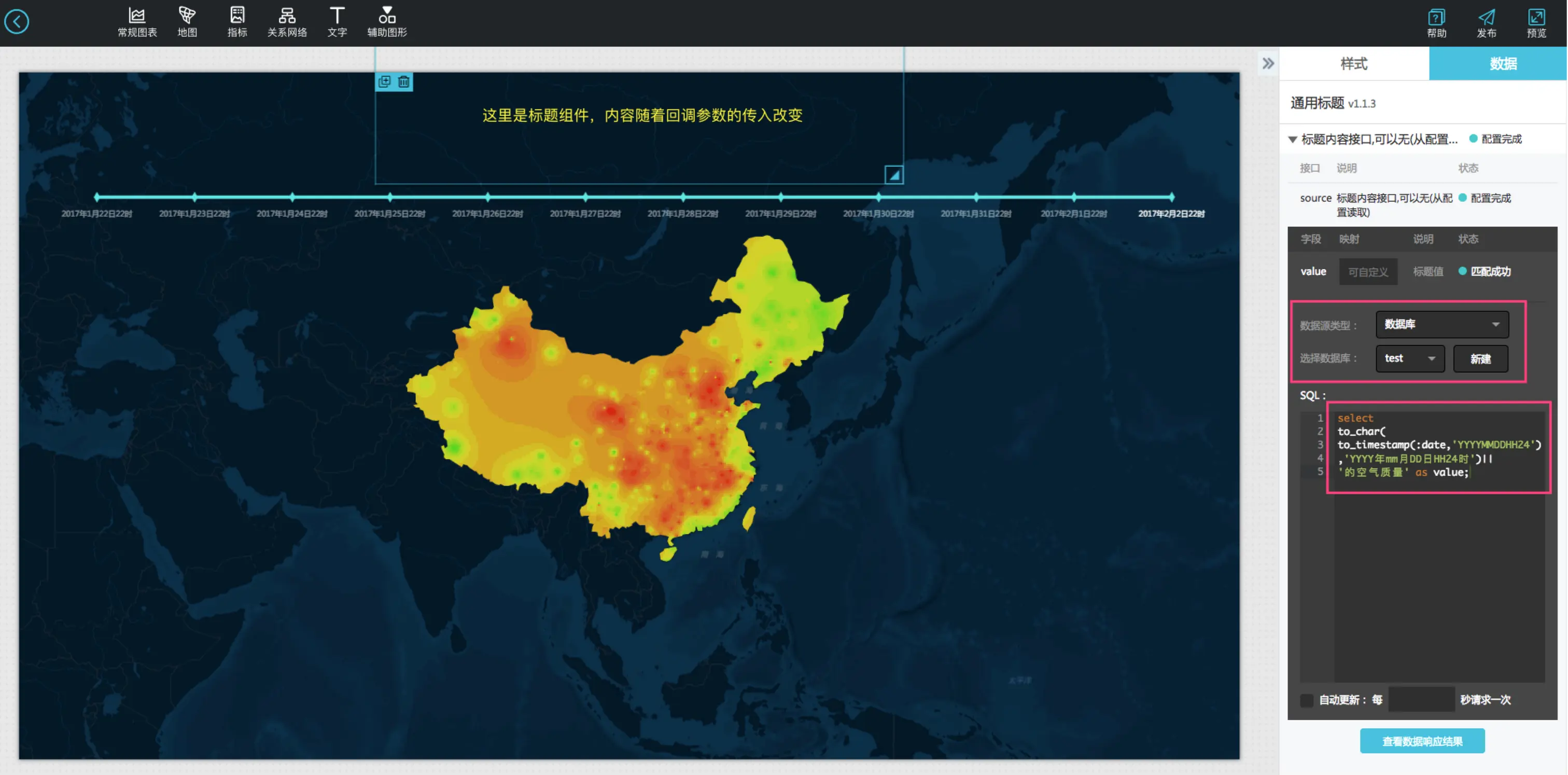1568x775 pixels.
Task: Open the 数据源类型 dropdown showing 数据库
Action: 1441,325
